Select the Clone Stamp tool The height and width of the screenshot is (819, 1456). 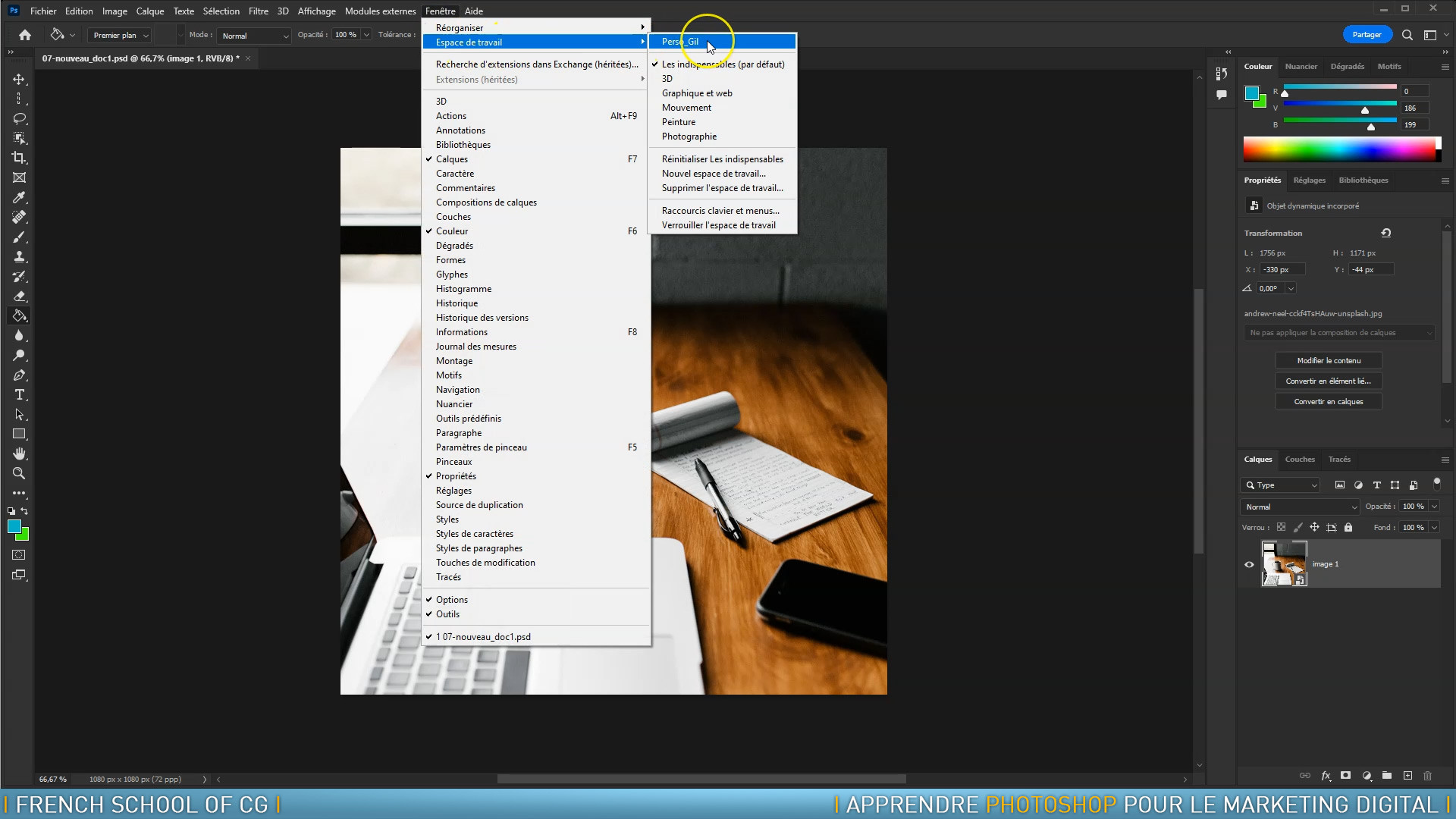click(x=19, y=256)
